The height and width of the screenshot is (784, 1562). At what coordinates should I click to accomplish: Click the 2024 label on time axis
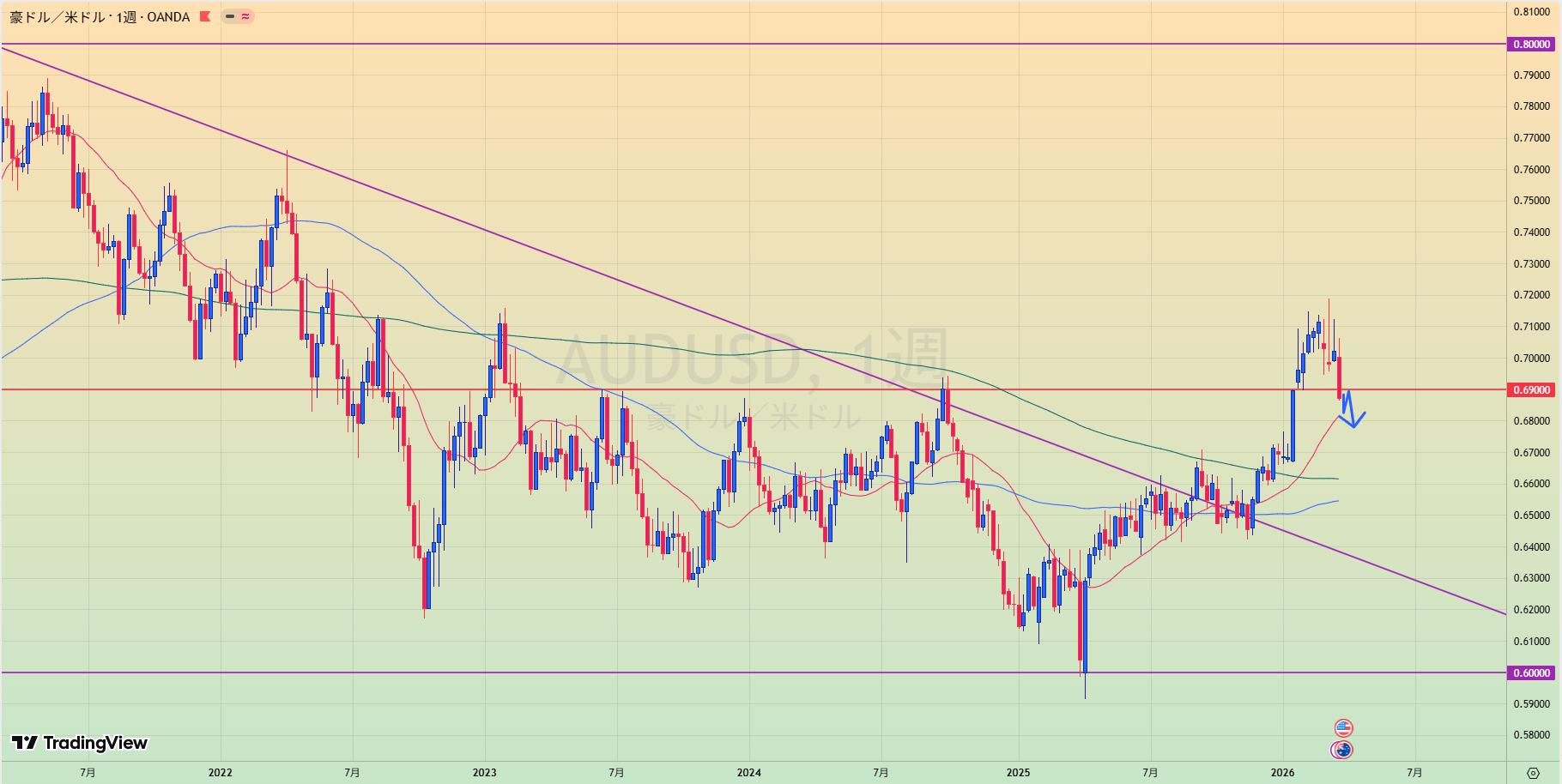click(748, 772)
